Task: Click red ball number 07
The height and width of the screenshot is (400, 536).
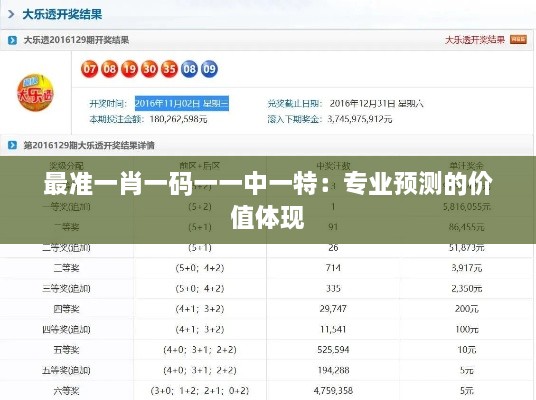Action: [89, 69]
